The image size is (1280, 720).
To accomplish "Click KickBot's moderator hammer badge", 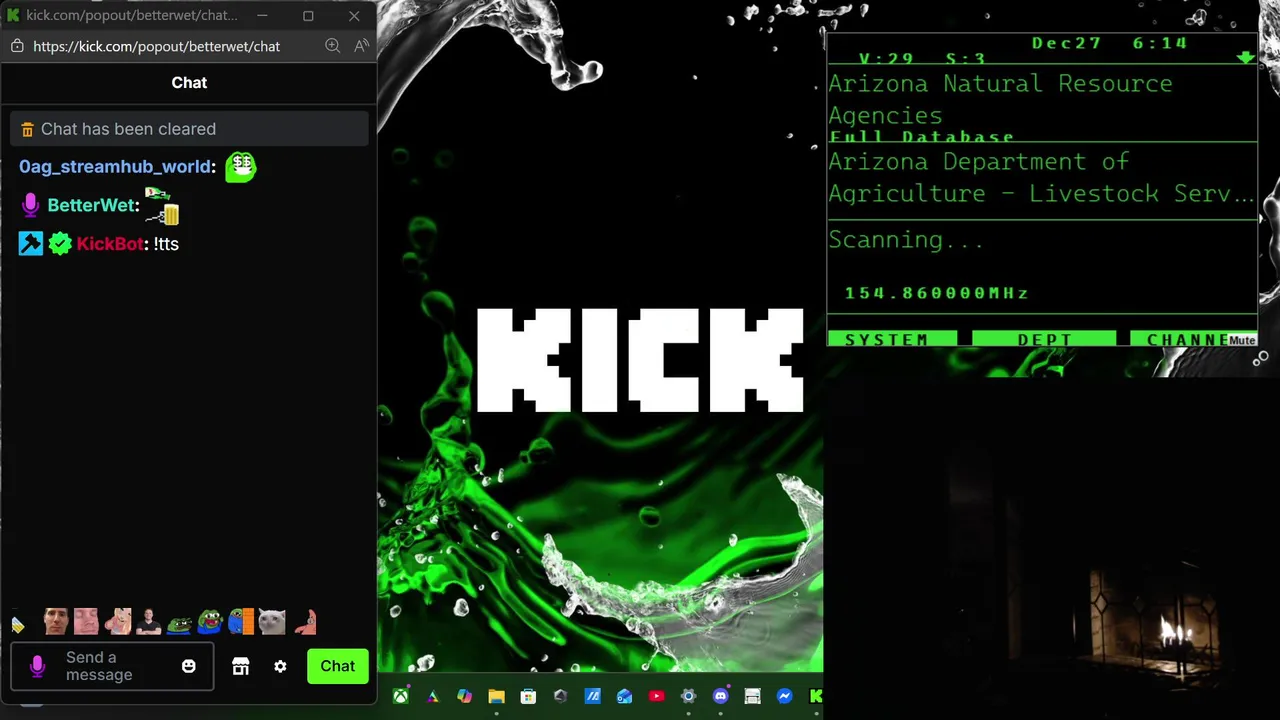I will tap(31, 244).
